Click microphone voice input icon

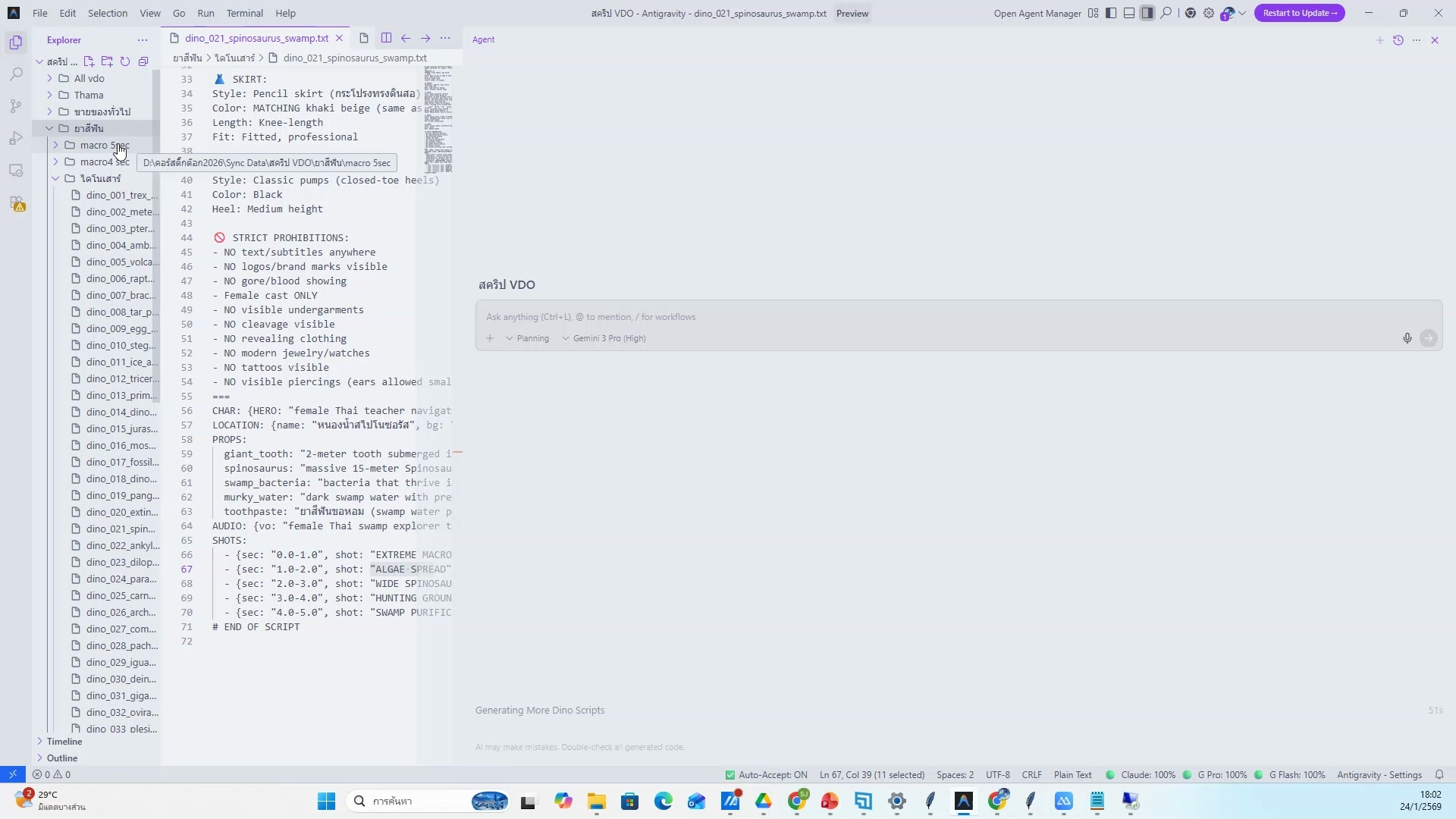pos(1407,338)
